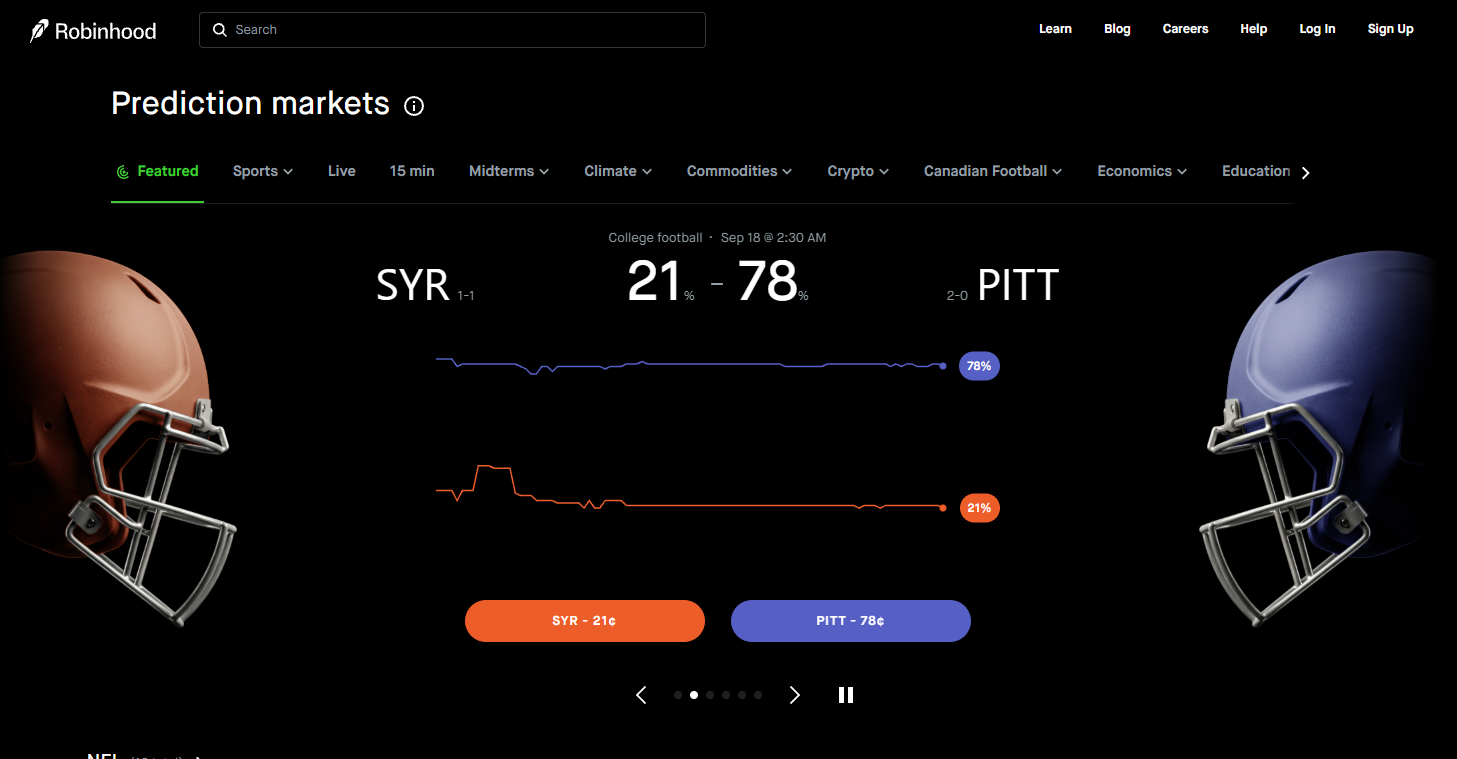Screen dimensions: 1457x759
Task: Click the SYR team name
Action: pos(413,285)
